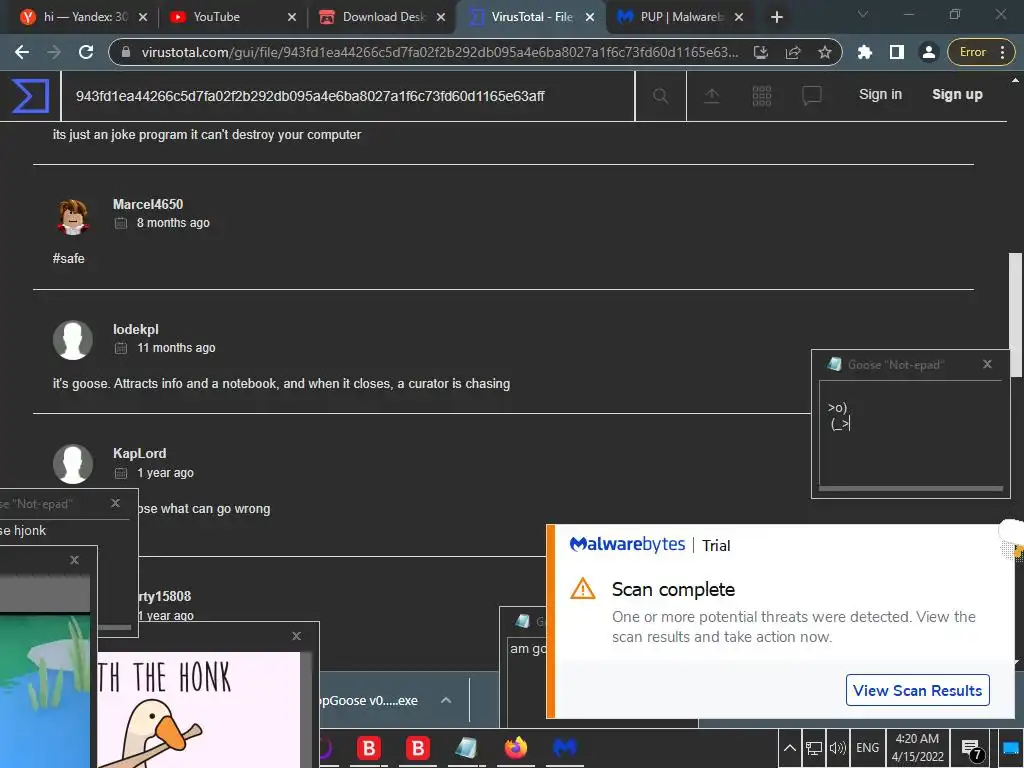Click Marcel4650's avatar image

[x=72, y=216]
